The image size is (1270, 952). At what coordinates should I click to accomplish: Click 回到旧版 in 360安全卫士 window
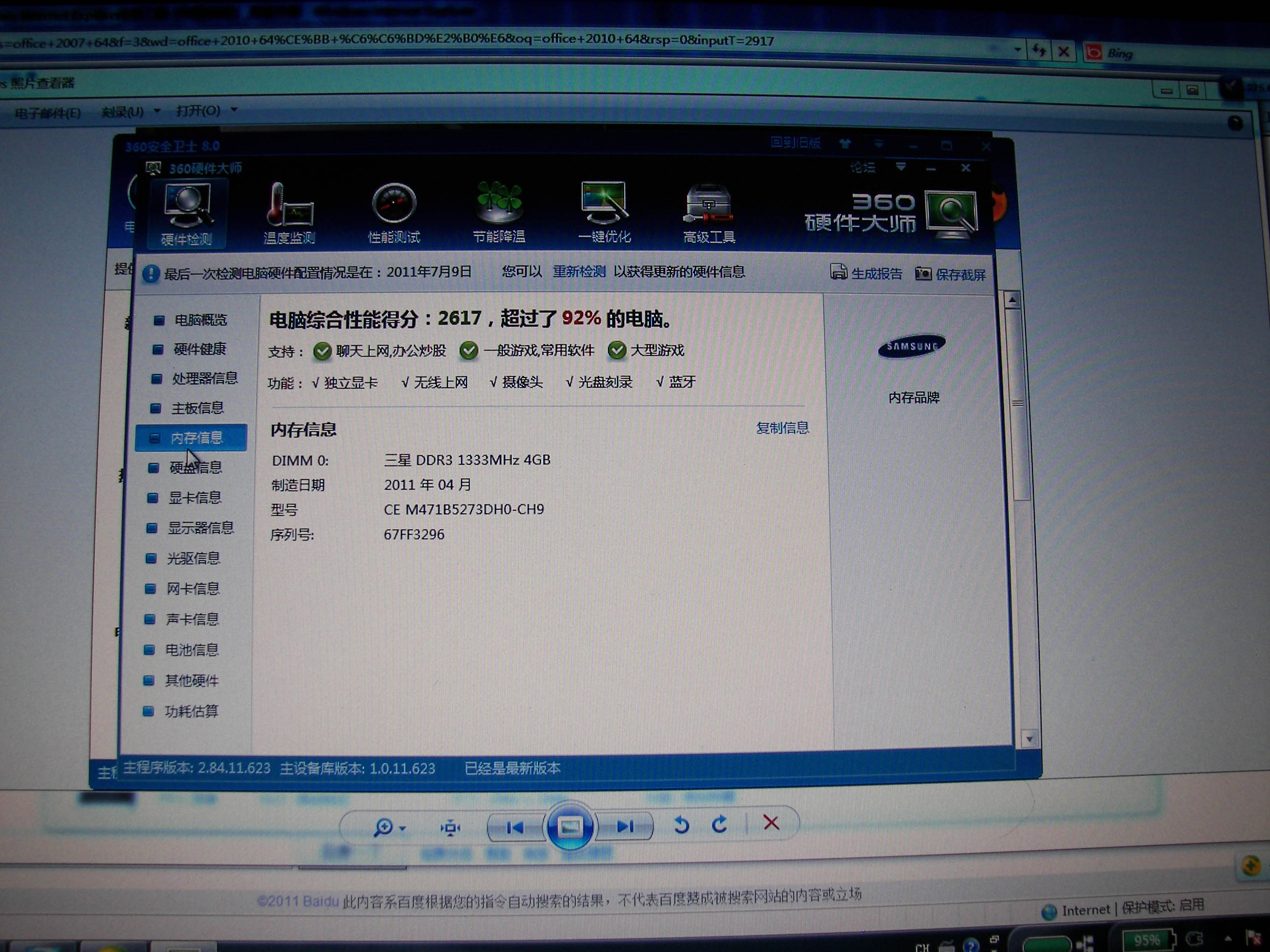point(795,143)
